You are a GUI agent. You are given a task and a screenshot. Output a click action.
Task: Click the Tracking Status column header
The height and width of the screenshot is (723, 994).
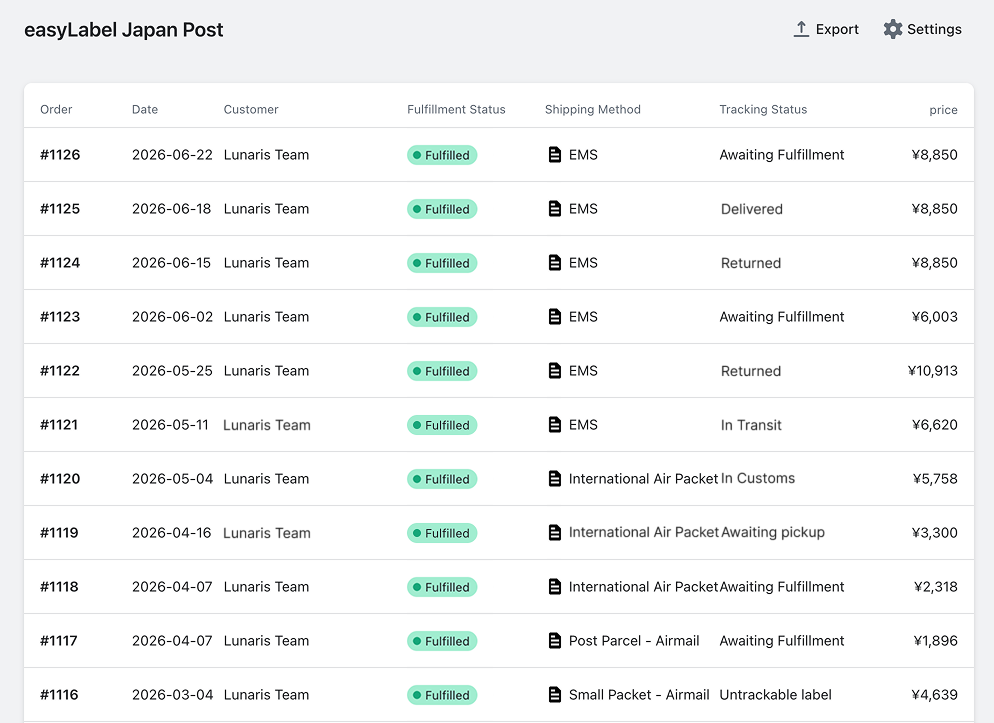(x=763, y=110)
